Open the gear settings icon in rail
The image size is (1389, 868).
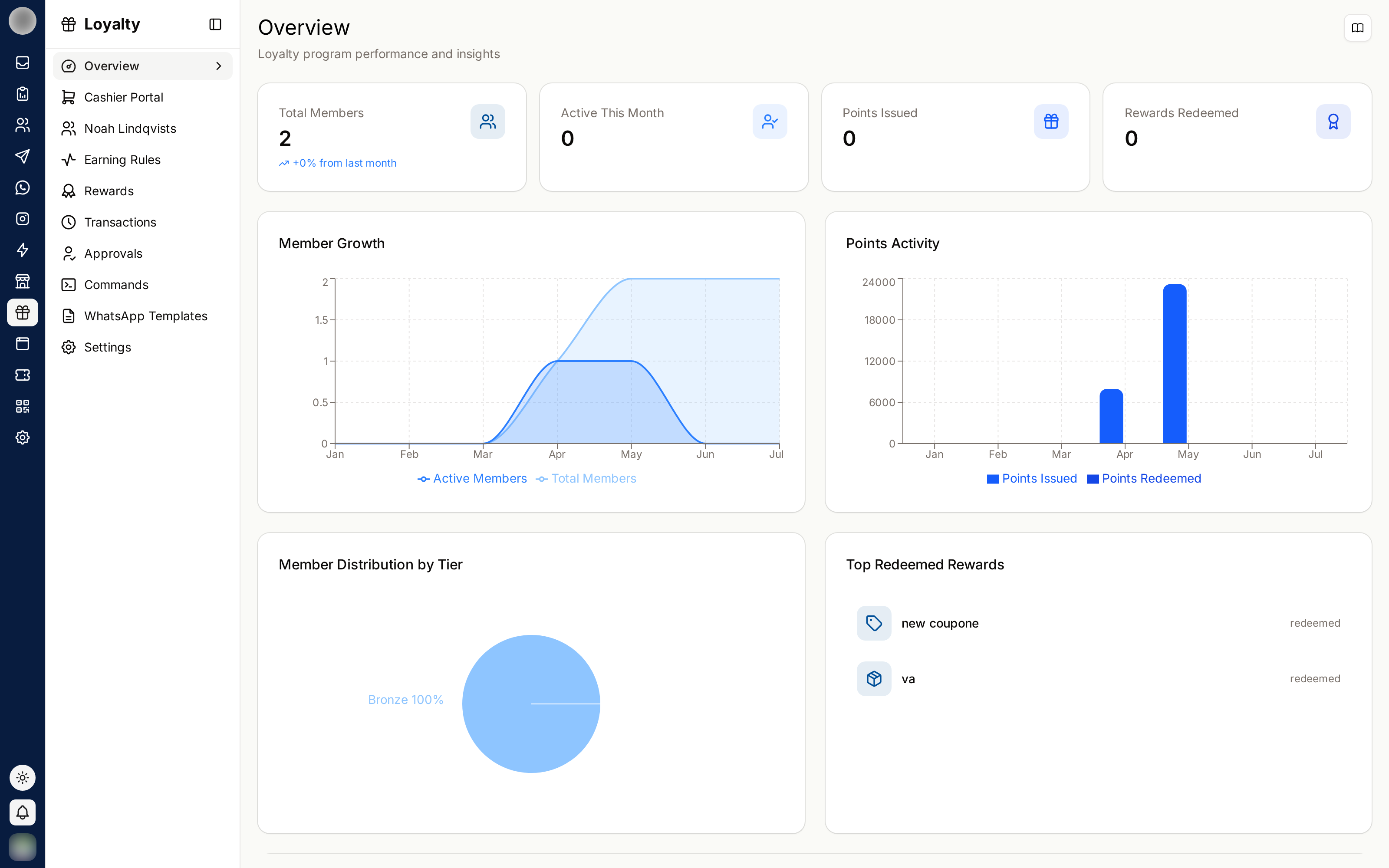pyautogui.click(x=23, y=437)
